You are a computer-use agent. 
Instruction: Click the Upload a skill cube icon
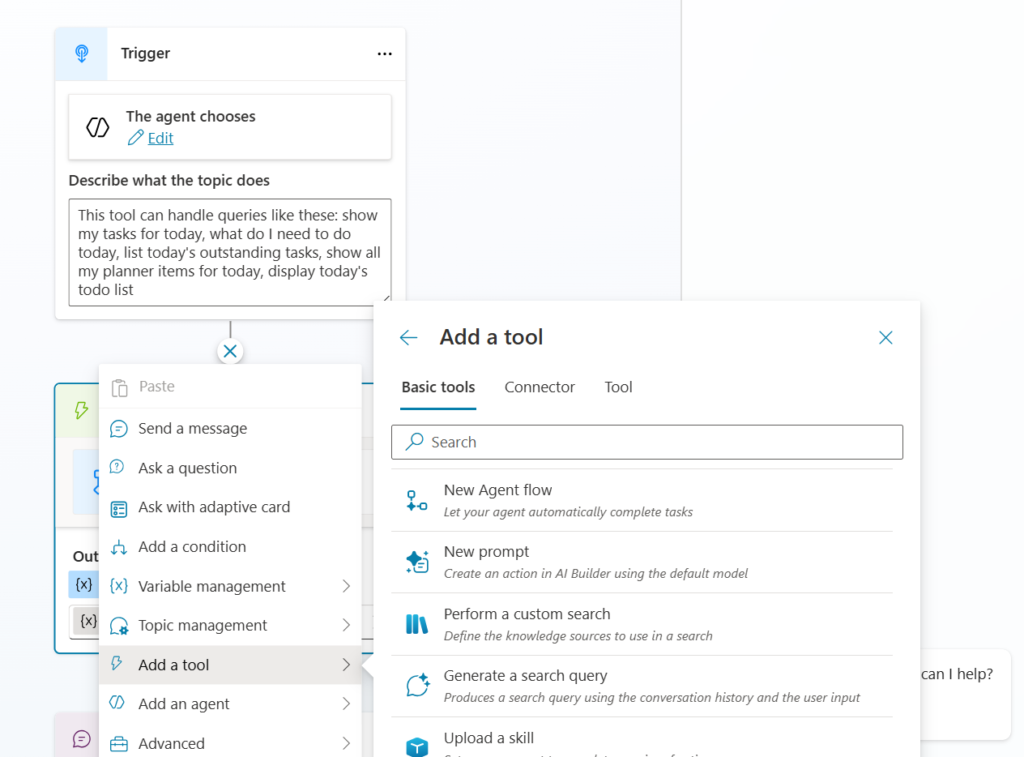417,747
